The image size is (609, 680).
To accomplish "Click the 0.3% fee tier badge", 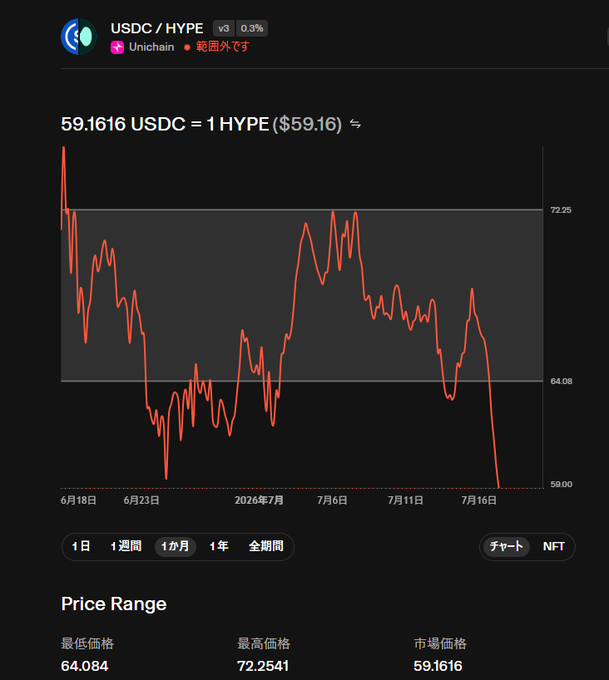I will [x=252, y=29].
